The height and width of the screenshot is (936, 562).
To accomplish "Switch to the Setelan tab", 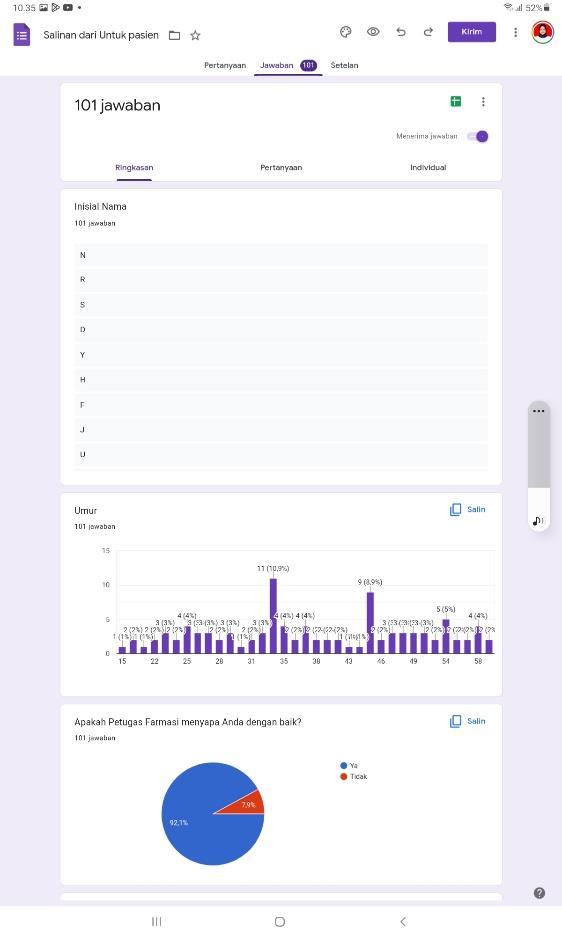I will [345, 66].
